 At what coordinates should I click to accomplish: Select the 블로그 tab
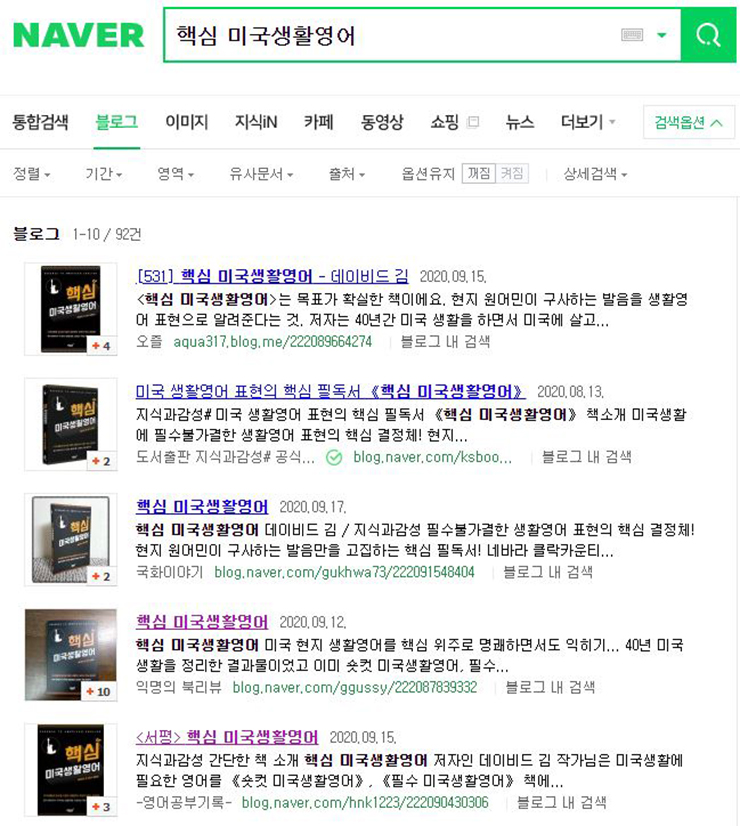tap(116, 122)
